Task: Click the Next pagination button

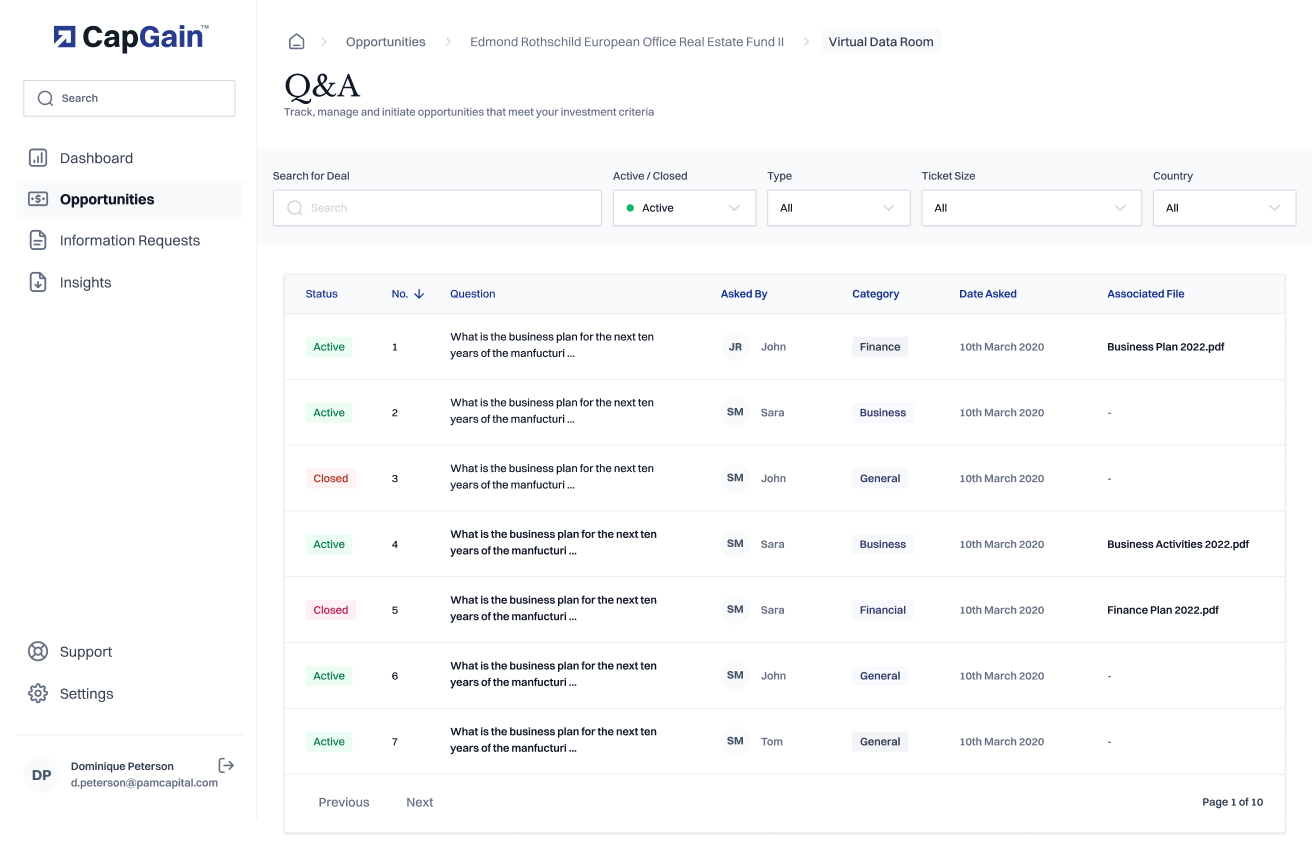Action: 419,802
